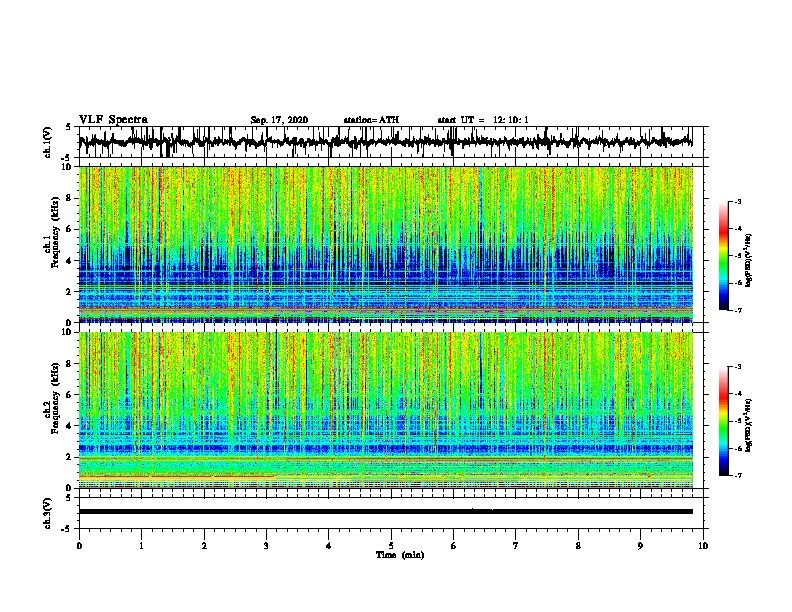
Task: Click the "station=ATH" label
Action: click(x=371, y=120)
